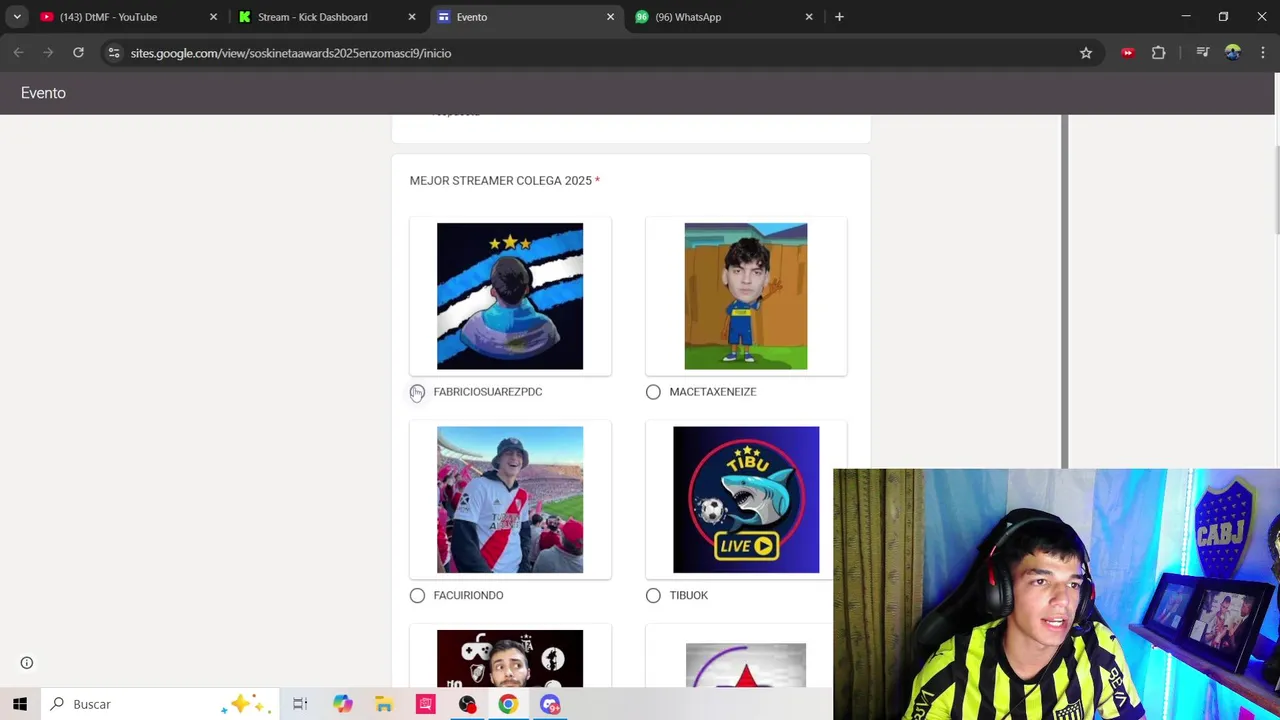Click FABRICIOSUAREZPDC flag avatar image

510,296
